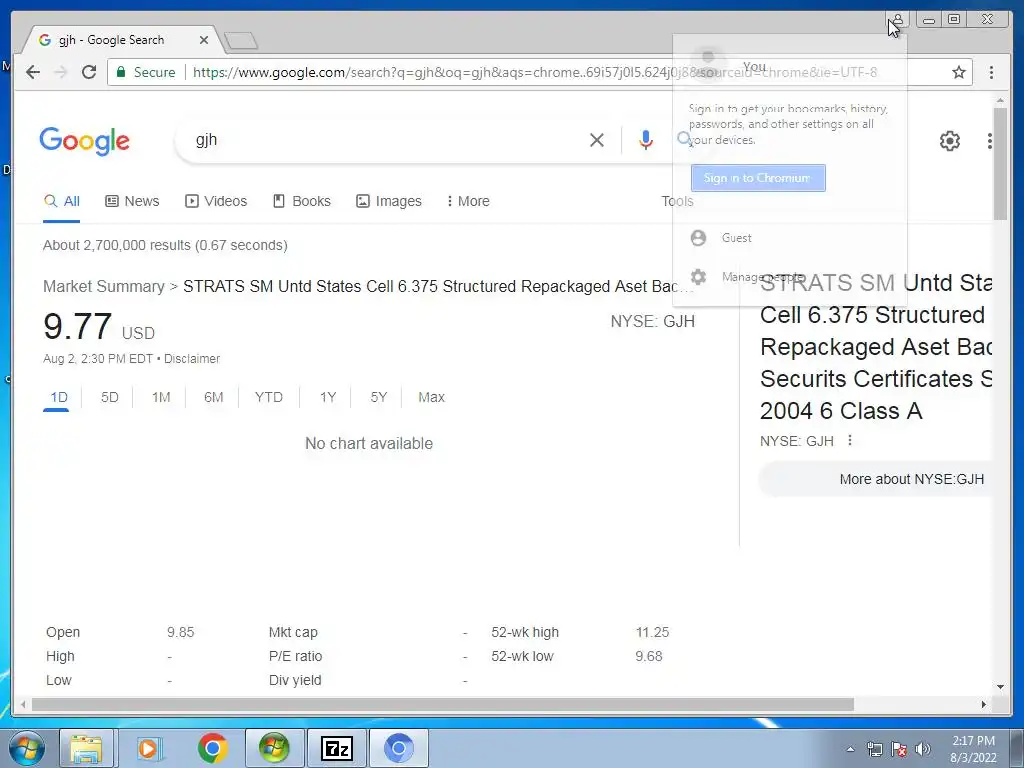Open a new tab
The image size is (1024, 768).
[241, 41]
